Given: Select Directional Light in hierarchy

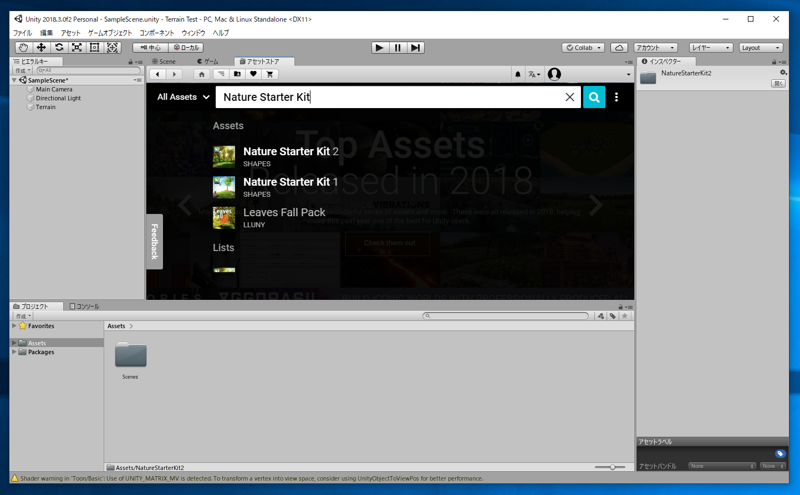Looking at the screenshot, I should [x=58, y=98].
